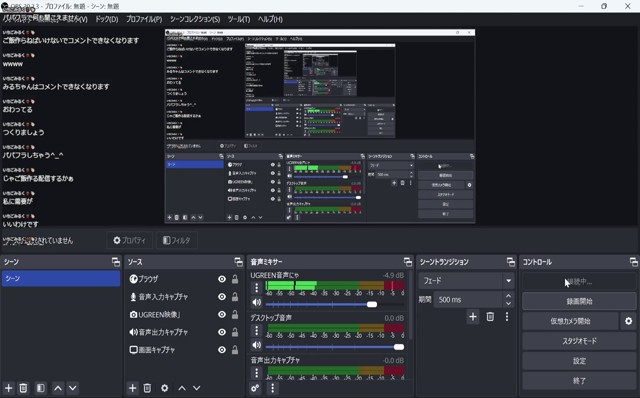Mute UGREEN音声 speaker icon in mixer
The image size is (640, 398).
[256, 302]
